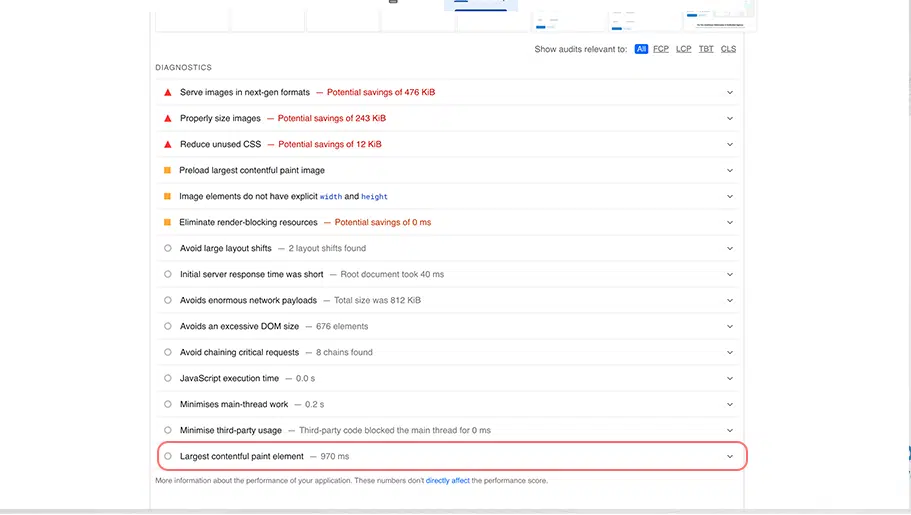Image resolution: width=911 pixels, height=515 pixels.
Task: Click grey circle icon beside Avoids enormous network payloads
Action: pos(167,301)
